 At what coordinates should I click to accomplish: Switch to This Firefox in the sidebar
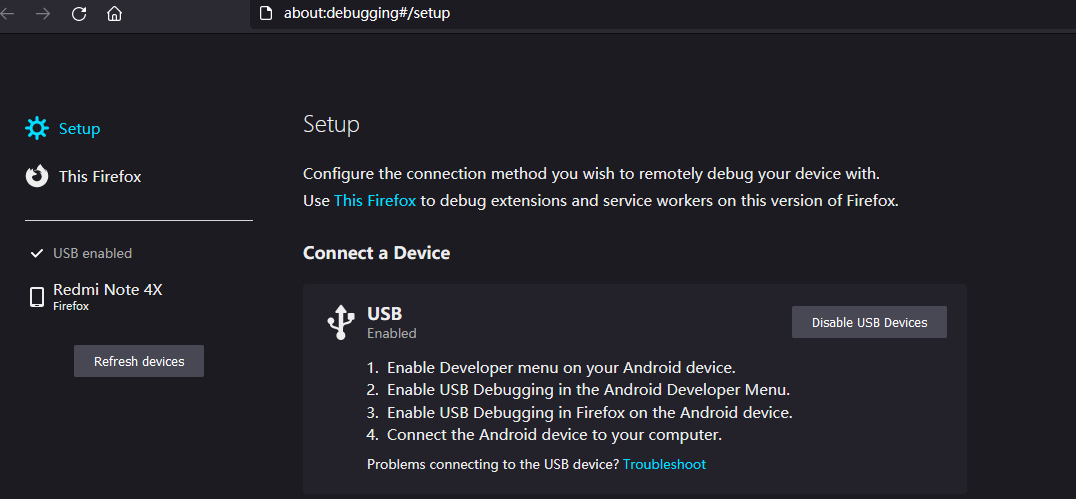(100, 177)
